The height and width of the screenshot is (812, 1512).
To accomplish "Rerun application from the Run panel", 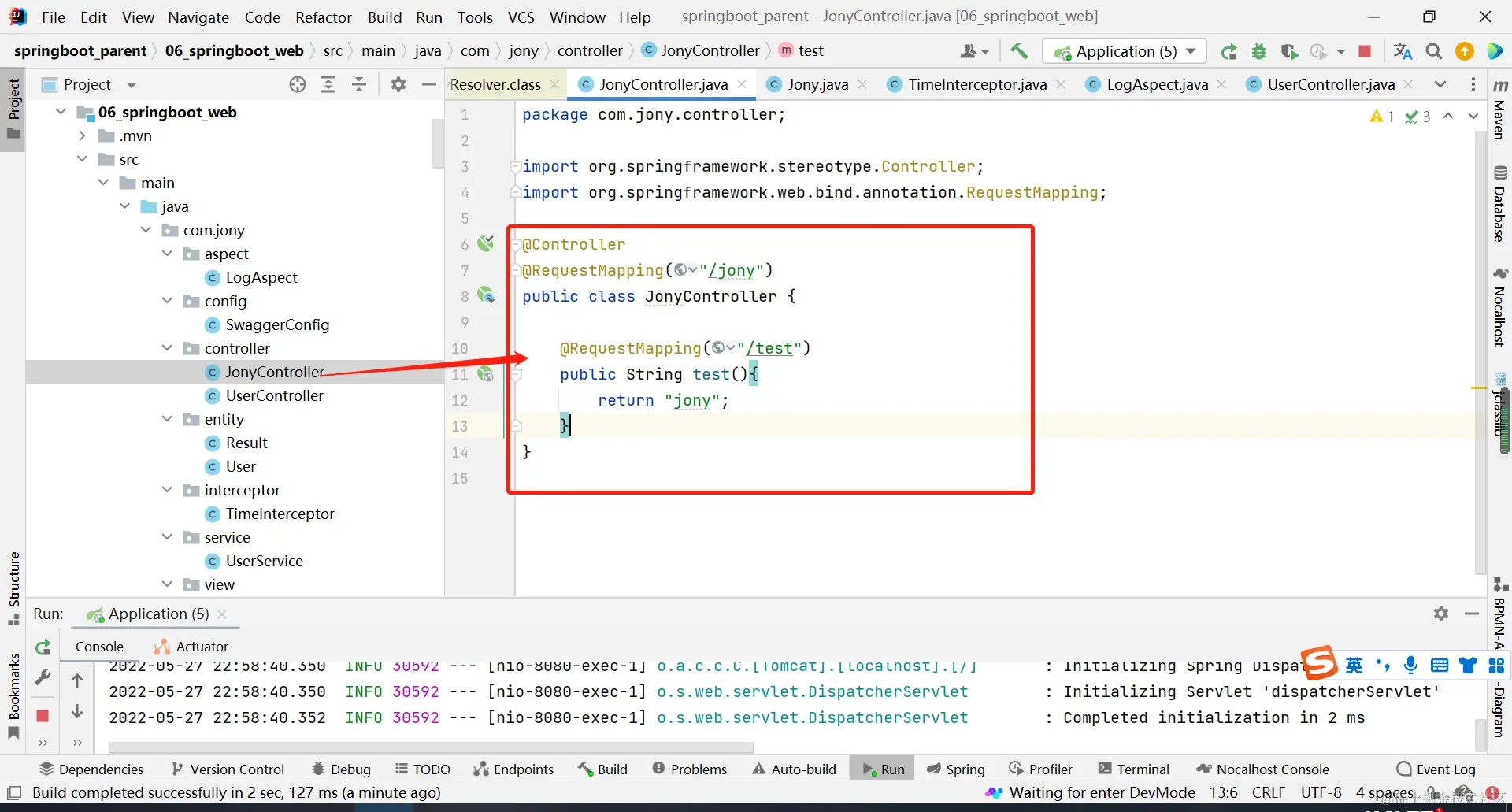I will (43, 647).
